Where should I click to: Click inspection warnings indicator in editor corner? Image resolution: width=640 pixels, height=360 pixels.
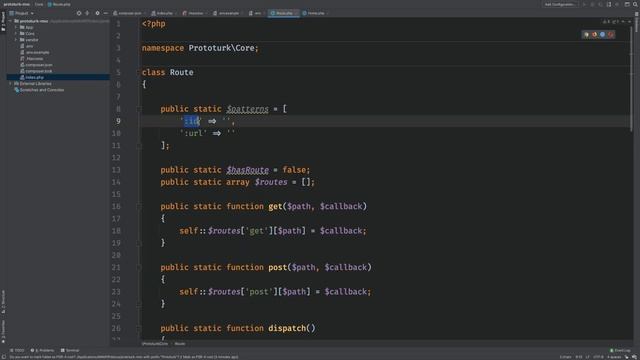pos(611,21)
